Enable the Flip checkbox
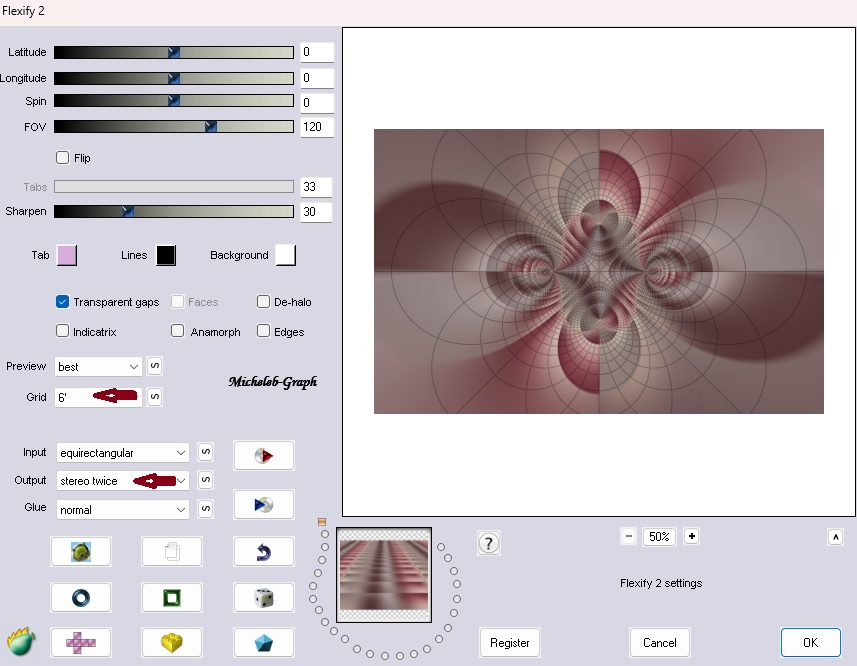This screenshot has width=857, height=666. (63, 158)
